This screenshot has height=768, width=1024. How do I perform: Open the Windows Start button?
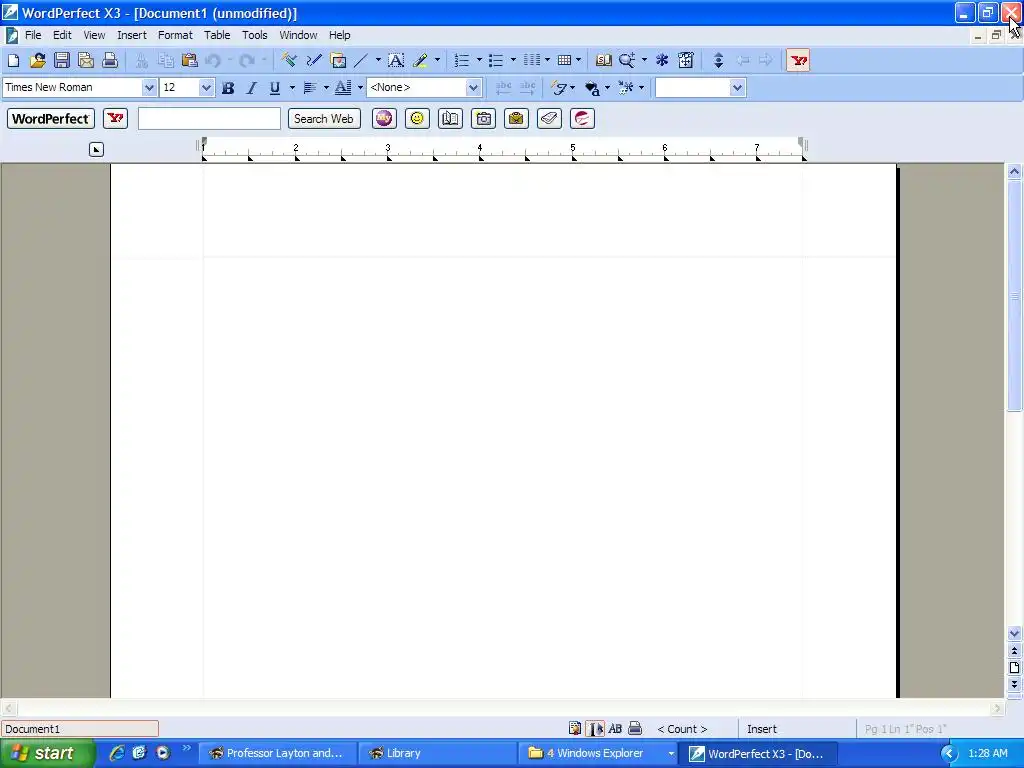[47, 753]
